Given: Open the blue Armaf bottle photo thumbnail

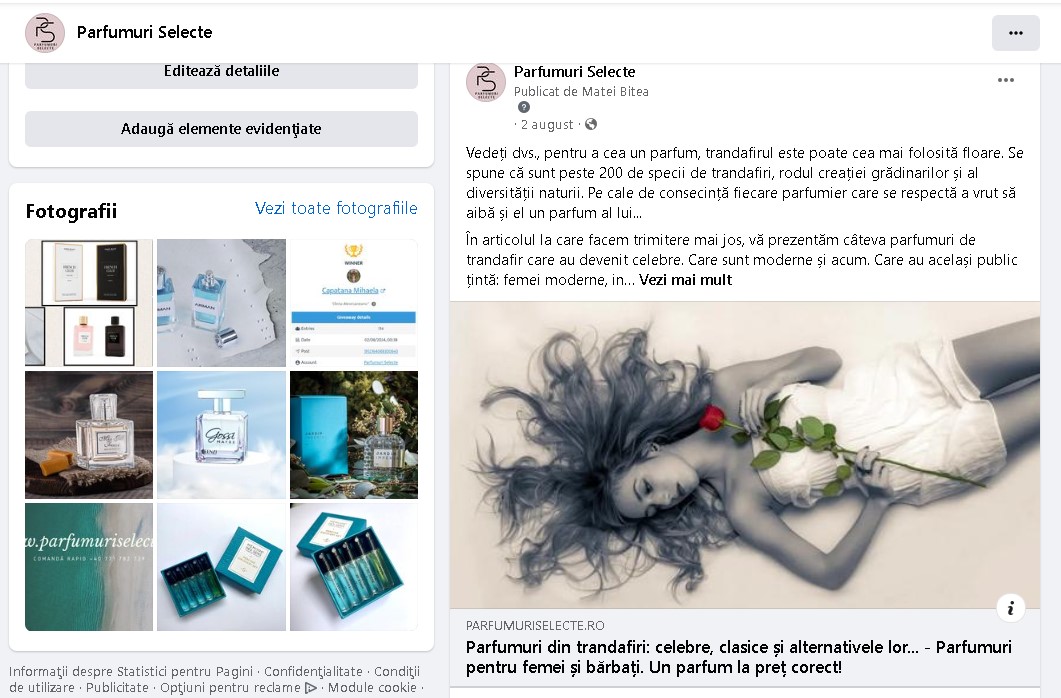Looking at the screenshot, I should [x=221, y=303].
